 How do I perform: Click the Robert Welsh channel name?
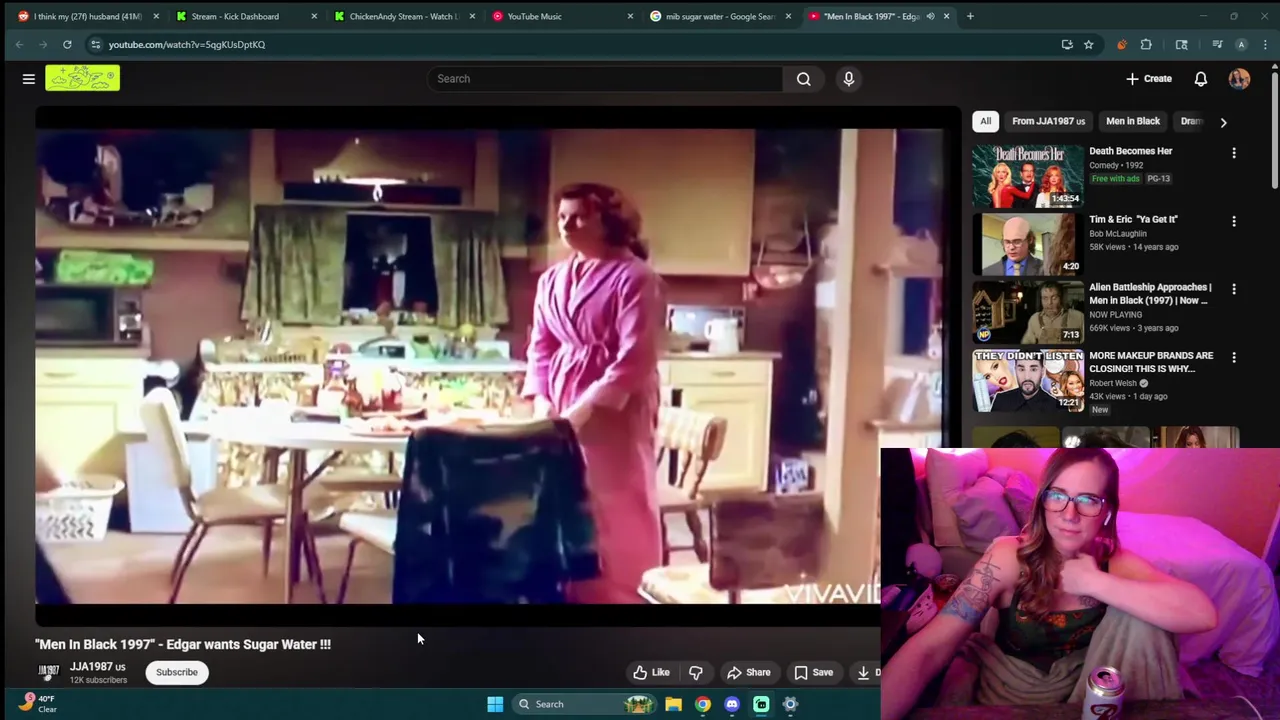(1113, 383)
